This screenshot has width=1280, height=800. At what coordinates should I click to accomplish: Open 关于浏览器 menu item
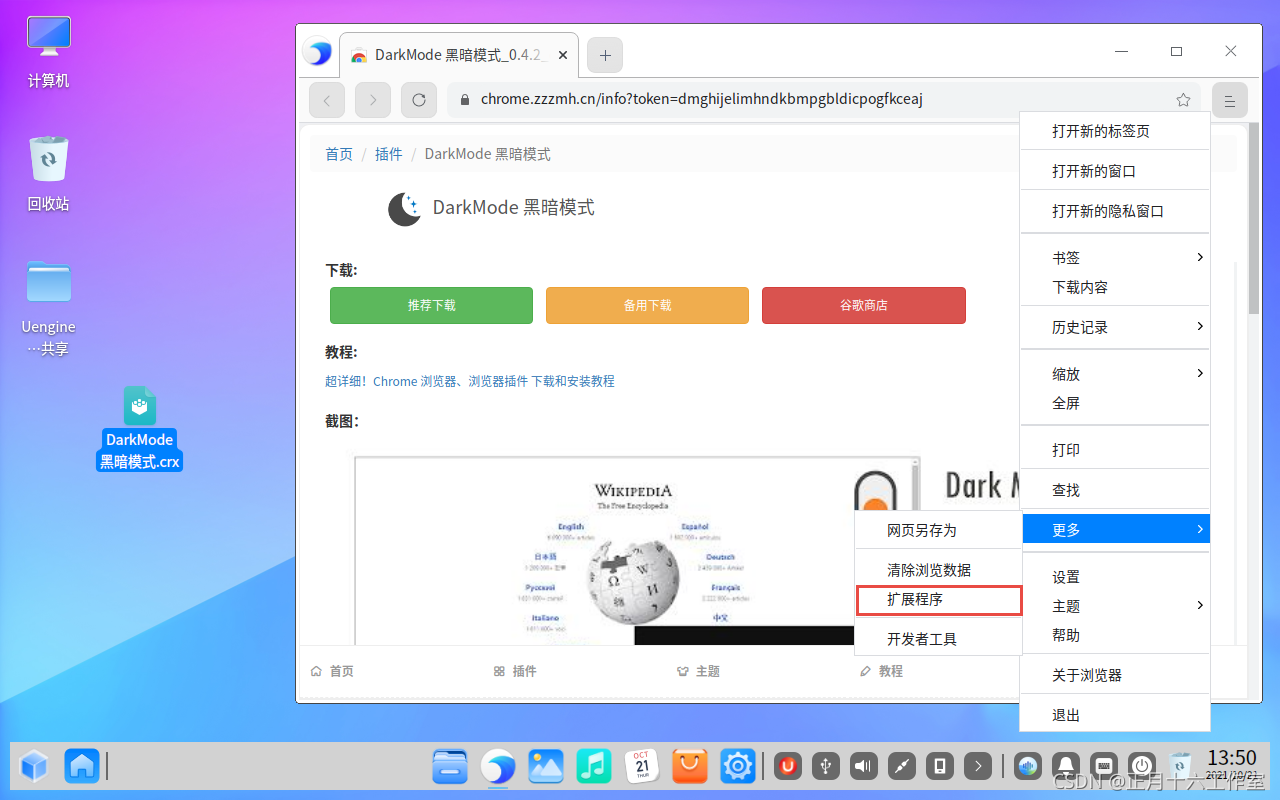(x=1115, y=675)
